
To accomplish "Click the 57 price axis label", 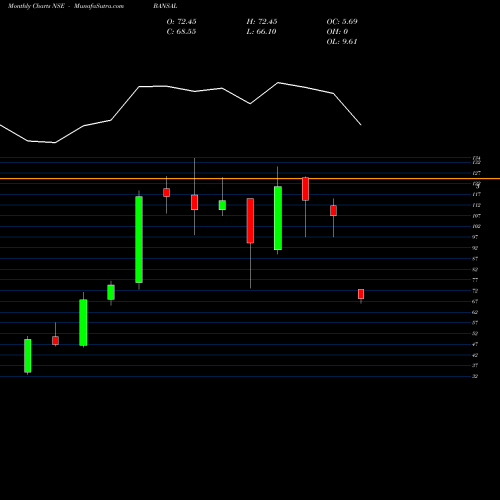I will (x=475, y=323).
